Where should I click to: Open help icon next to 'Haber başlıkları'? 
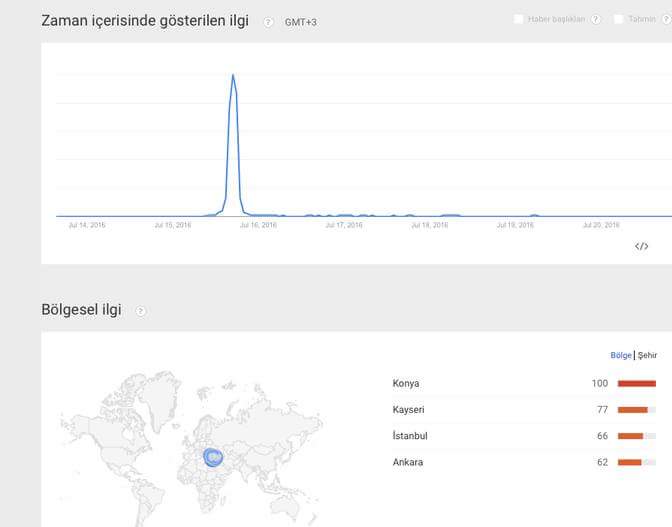[x=595, y=19]
